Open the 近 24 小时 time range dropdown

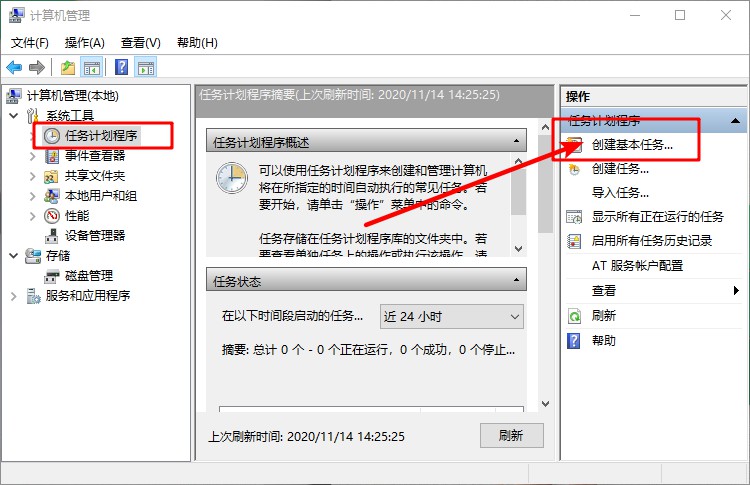click(x=452, y=316)
